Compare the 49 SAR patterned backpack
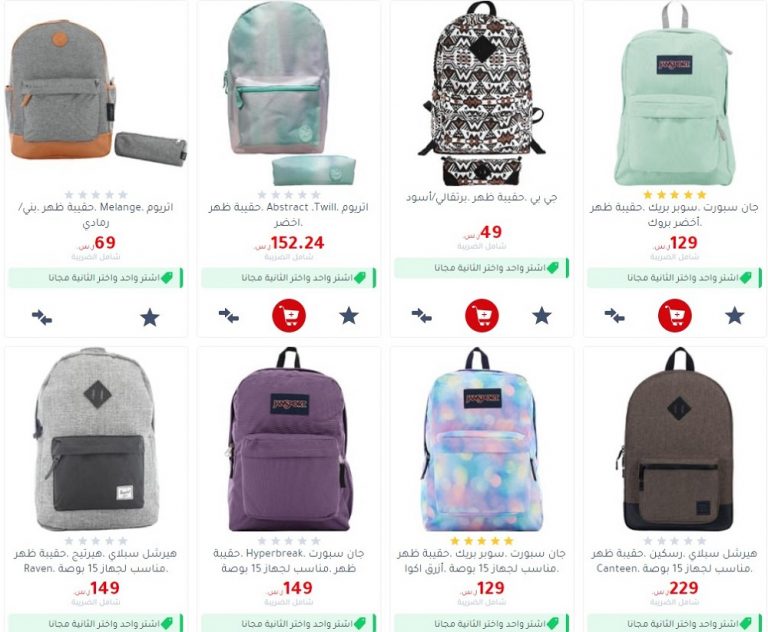 [422, 316]
